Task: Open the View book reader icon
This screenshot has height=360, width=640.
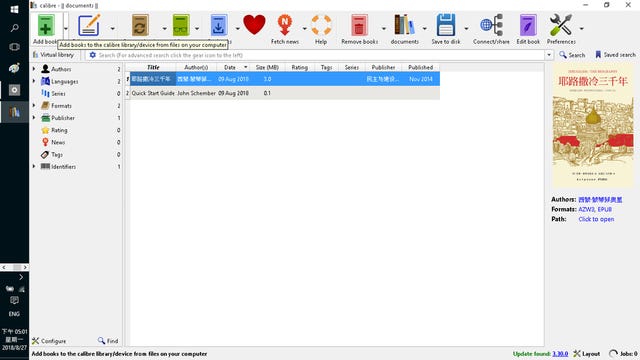Action: pyautogui.click(x=181, y=25)
